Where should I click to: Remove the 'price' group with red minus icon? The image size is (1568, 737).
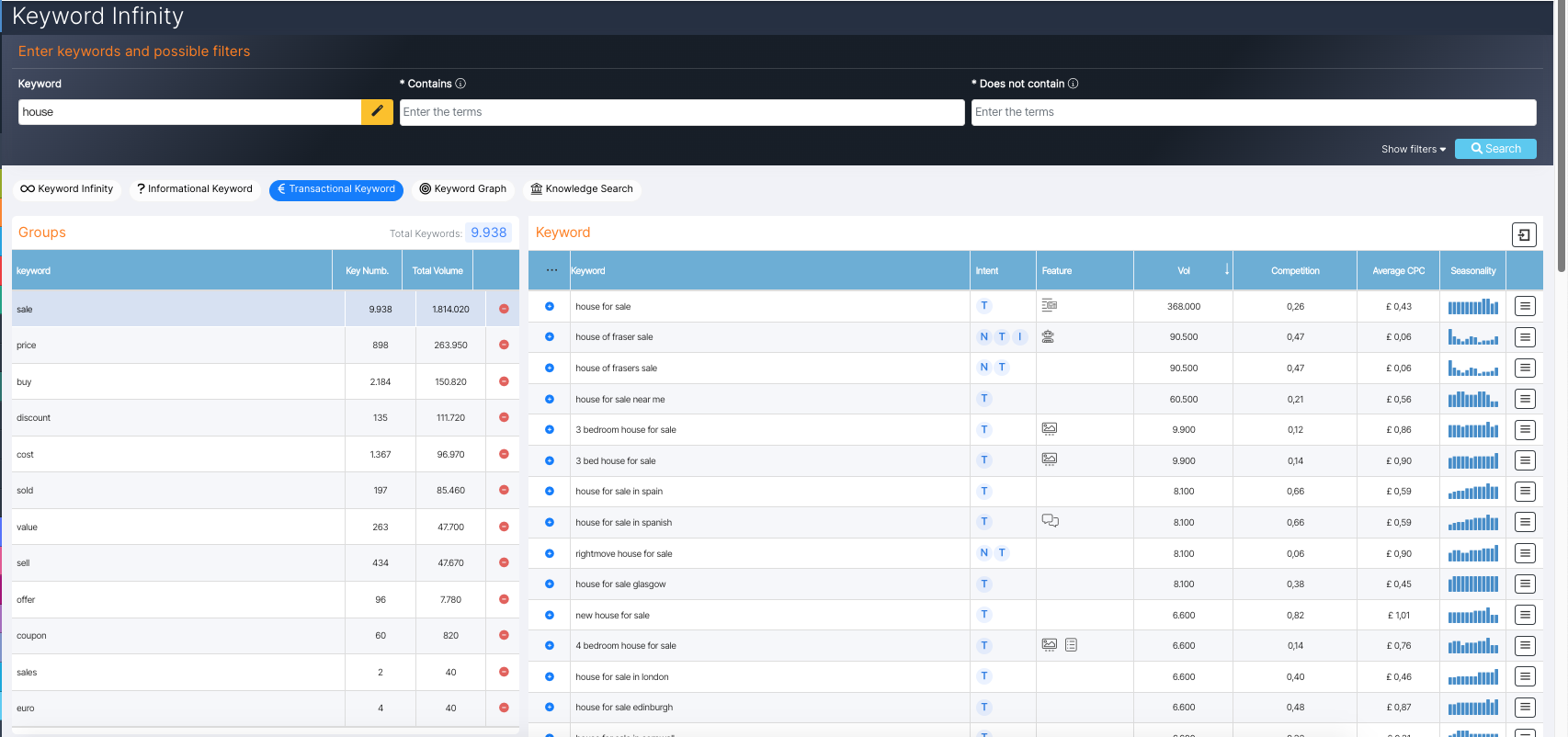click(x=504, y=345)
